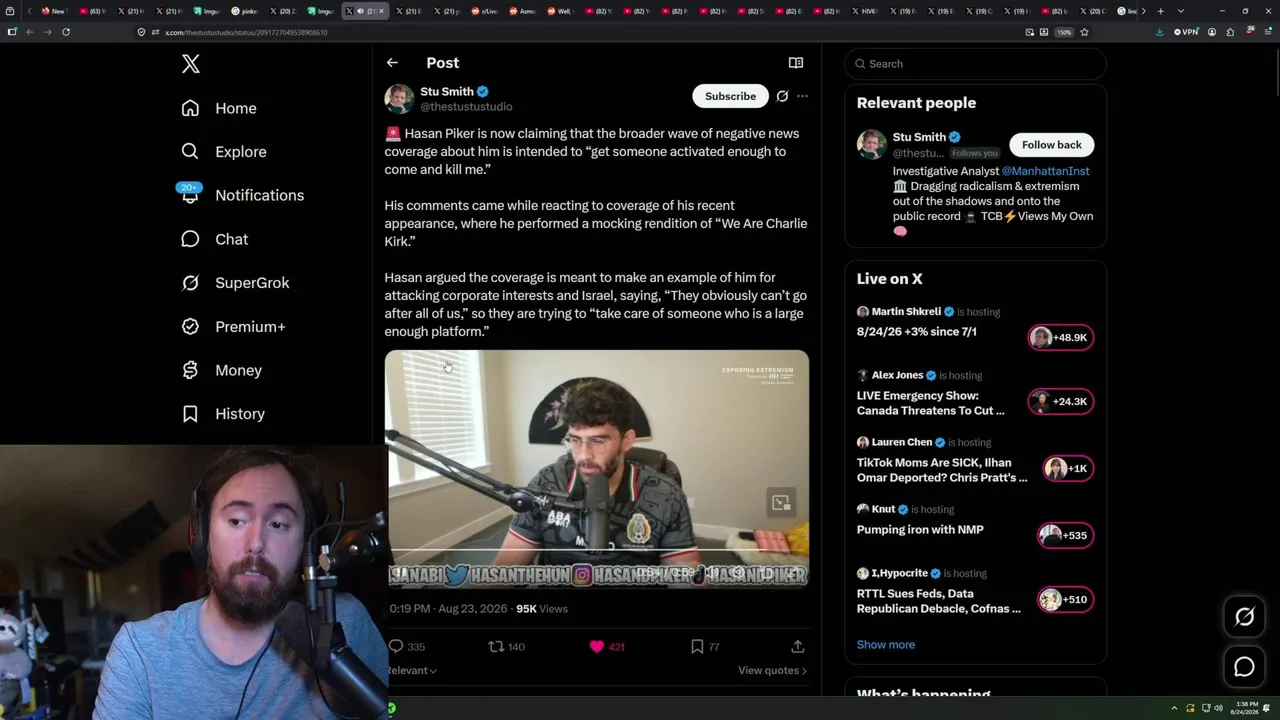This screenshot has width=1280, height=720.
Task: Go to Home in the sidebar
Action: click(220, 108)
